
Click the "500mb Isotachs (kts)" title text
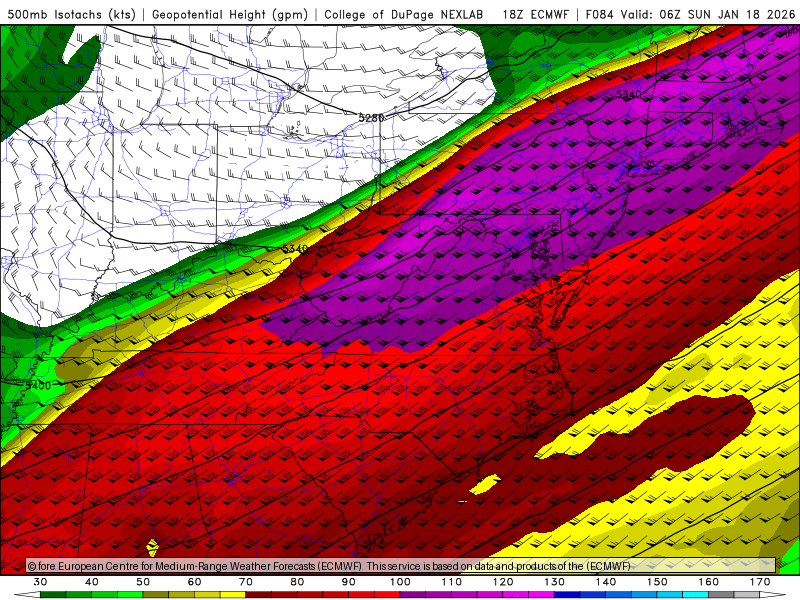coord(71,14)
